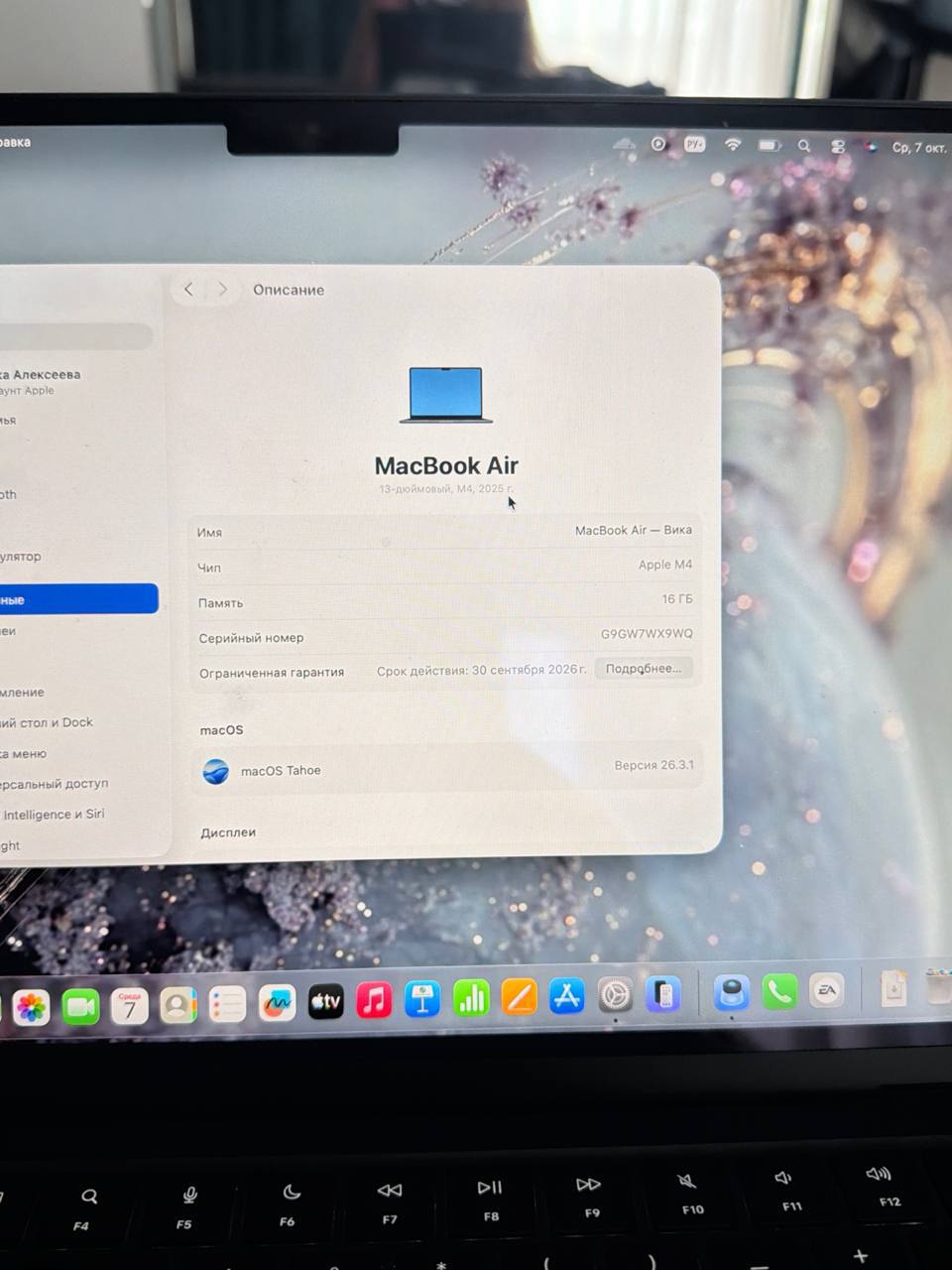Go back with the left chevron button

click(x=188, y=289)
